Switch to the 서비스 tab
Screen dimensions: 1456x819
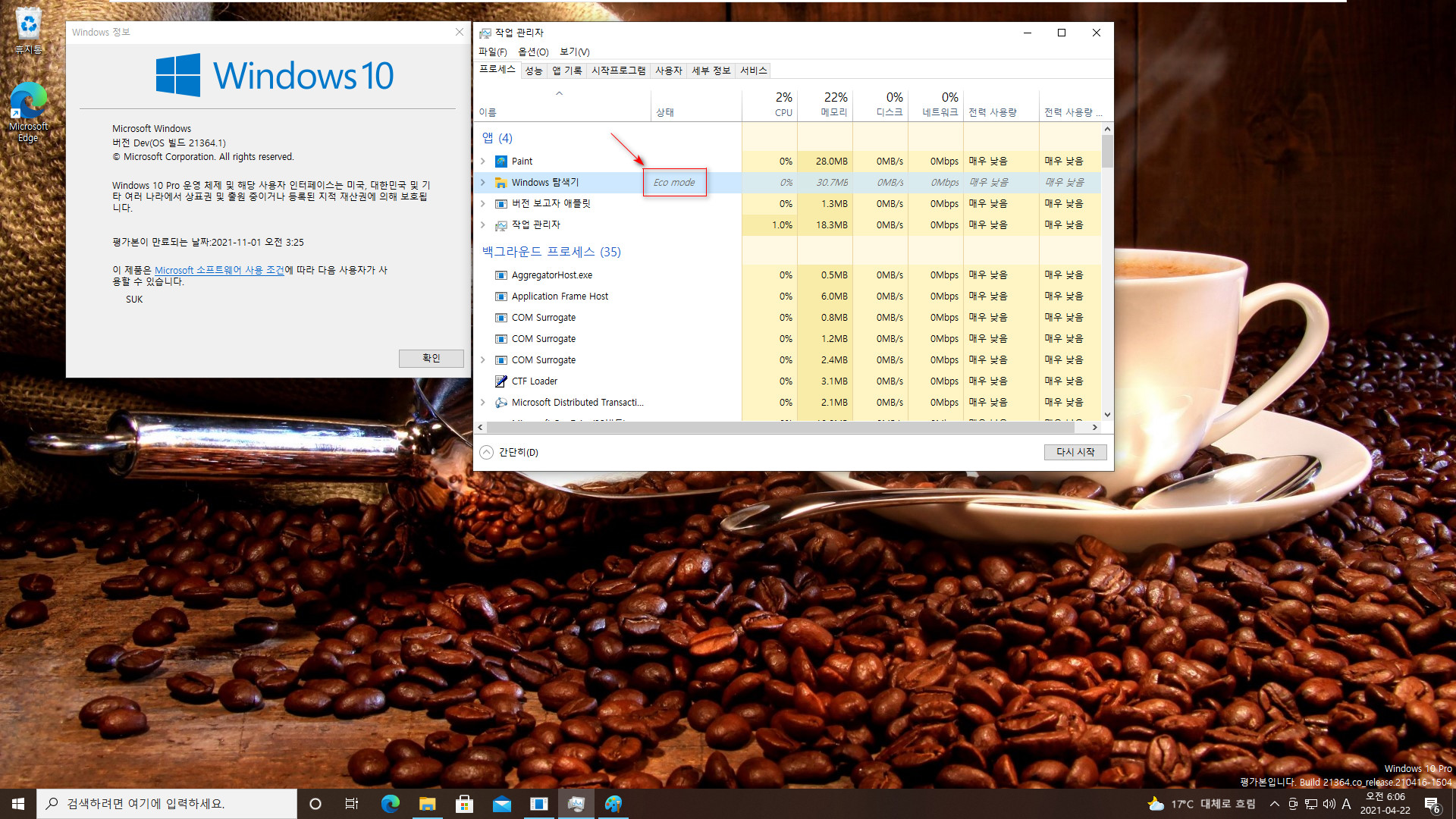[x=754, y=71]
